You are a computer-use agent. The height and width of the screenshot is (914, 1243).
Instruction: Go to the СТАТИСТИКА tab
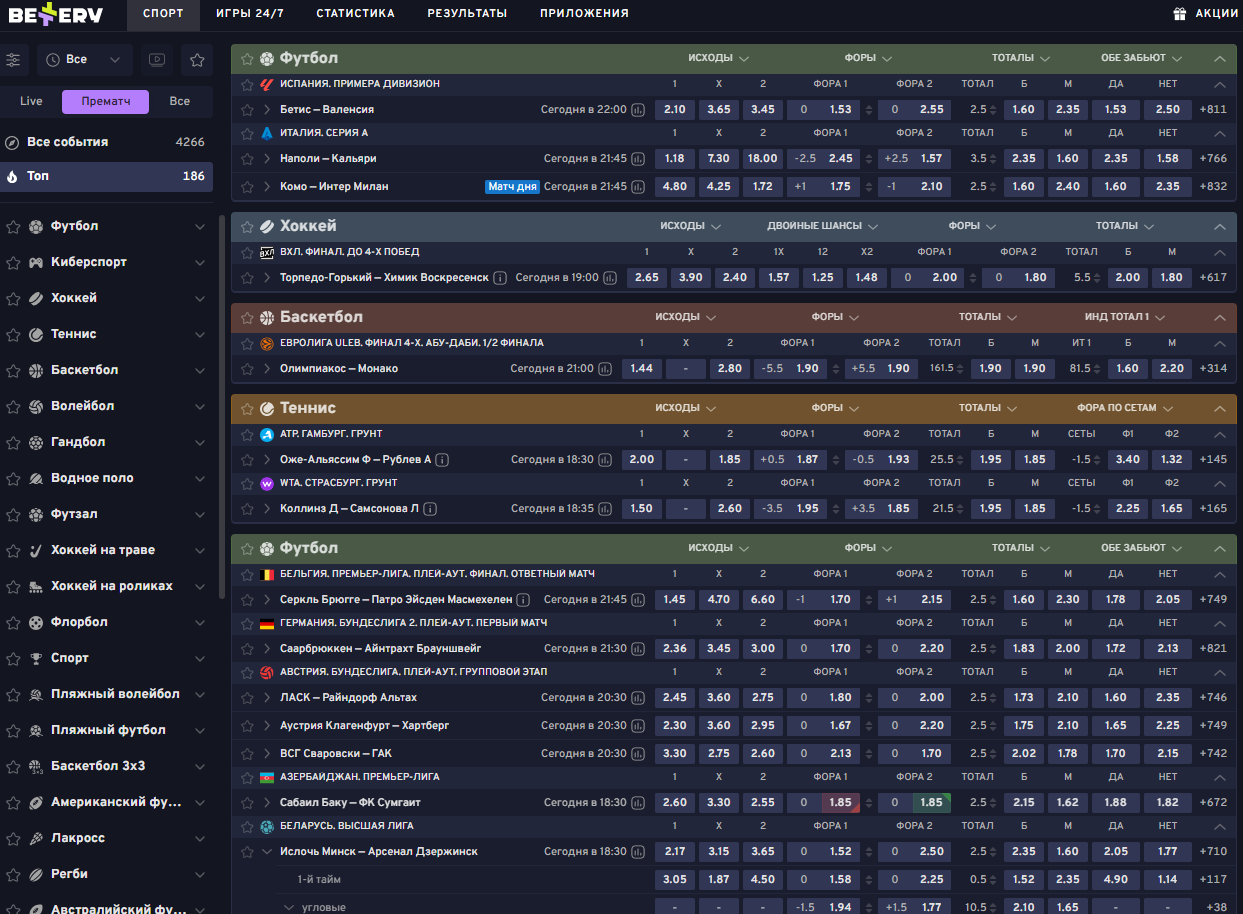pyautogui.click(x=355, y=14)
